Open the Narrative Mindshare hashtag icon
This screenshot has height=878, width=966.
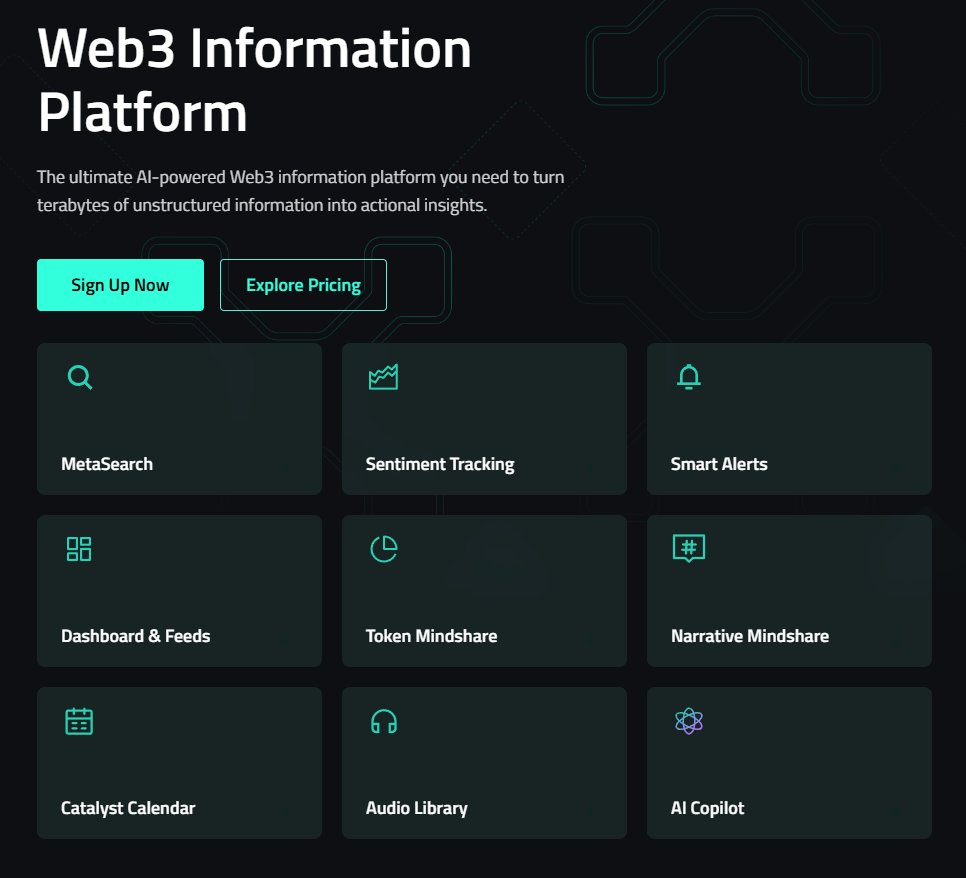pos(689,549)
